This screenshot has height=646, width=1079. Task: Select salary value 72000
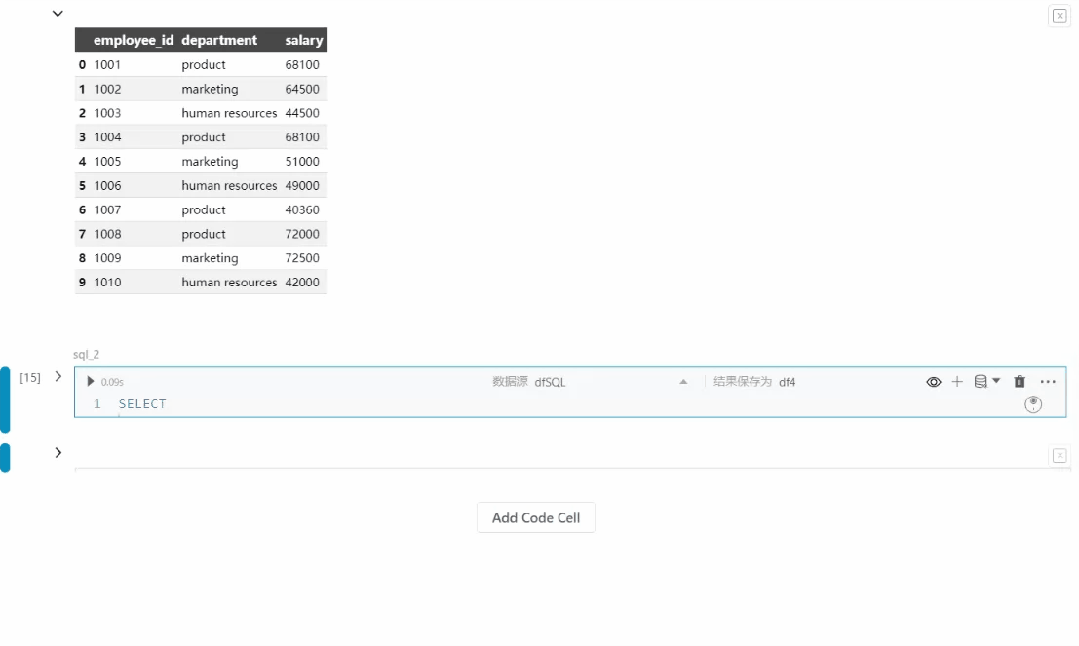(x=302, y=234)
